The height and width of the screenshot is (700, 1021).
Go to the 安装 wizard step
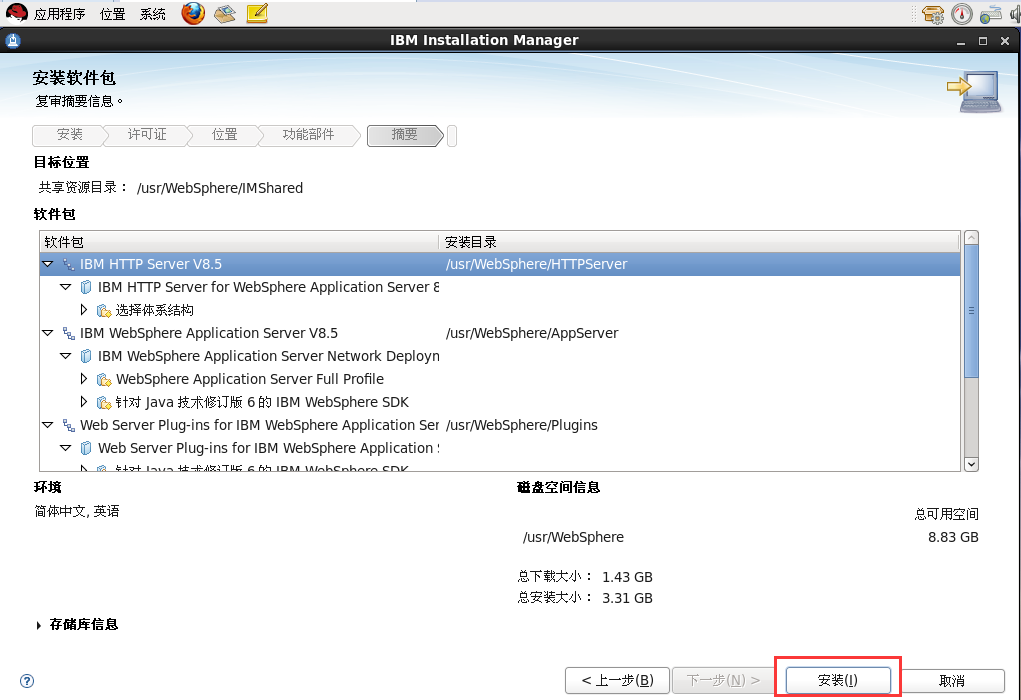69,135
